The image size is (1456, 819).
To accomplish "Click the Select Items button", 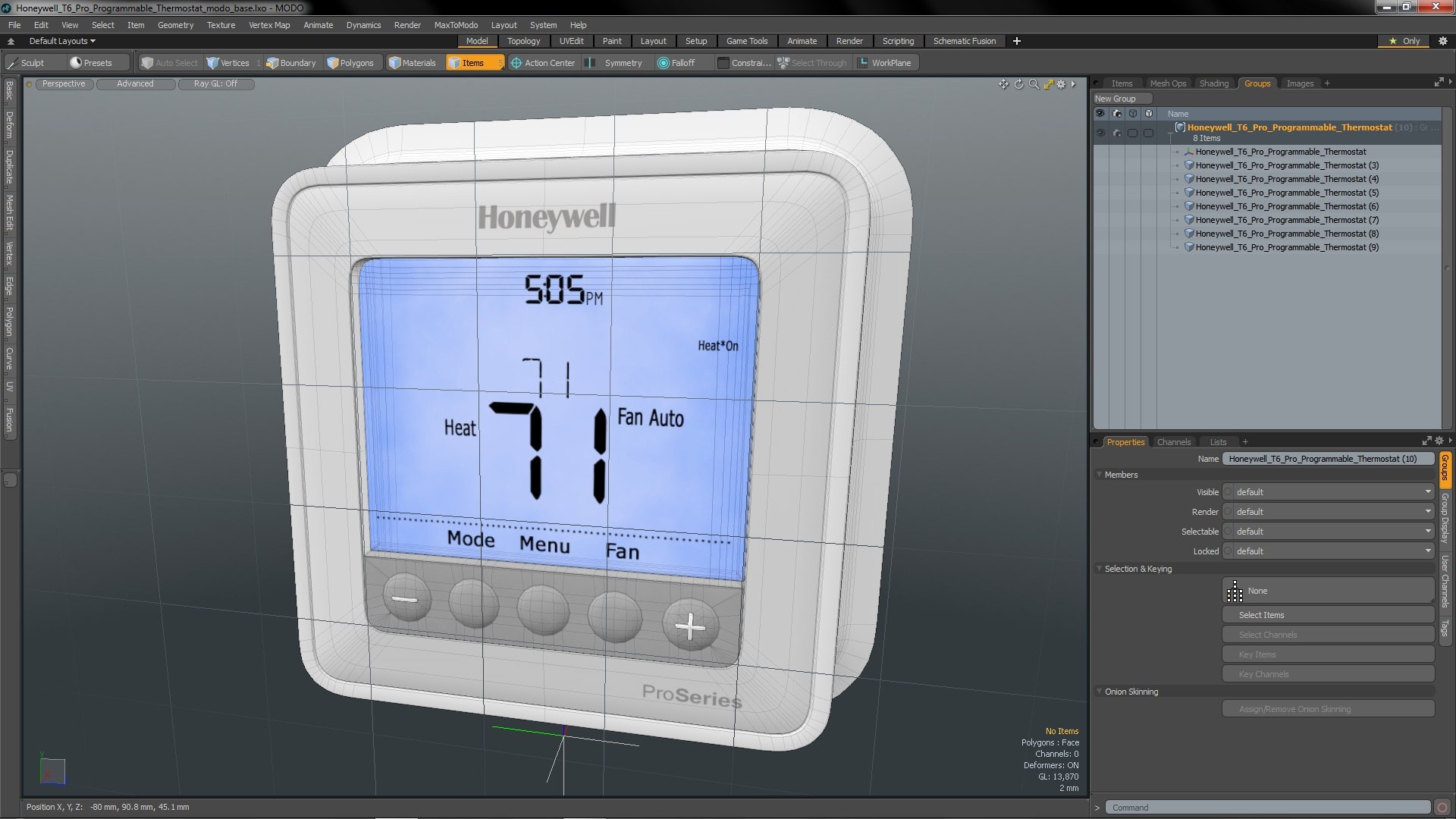I will [x=1328, y=615].
